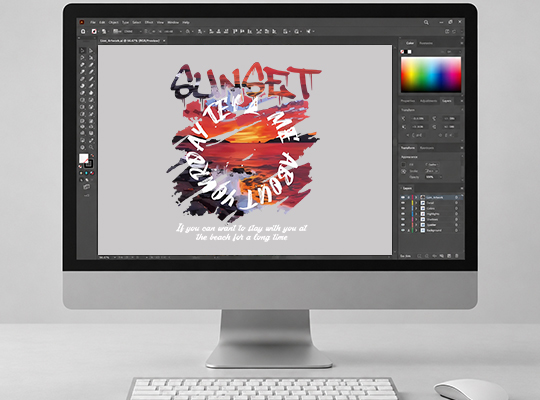Hide the Colors layer via eye icon
Viewport: 540px width, 400px height.
pyautogui.click(x=403, y=208)
